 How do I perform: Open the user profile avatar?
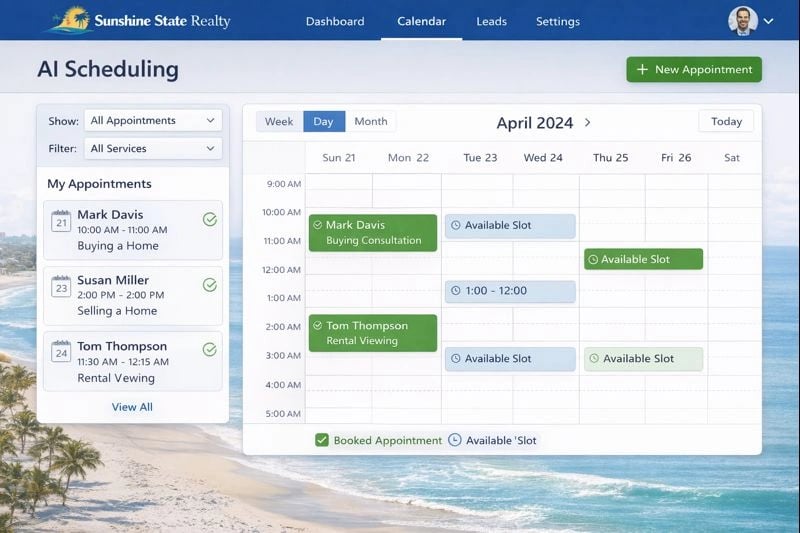coord(742,21)
